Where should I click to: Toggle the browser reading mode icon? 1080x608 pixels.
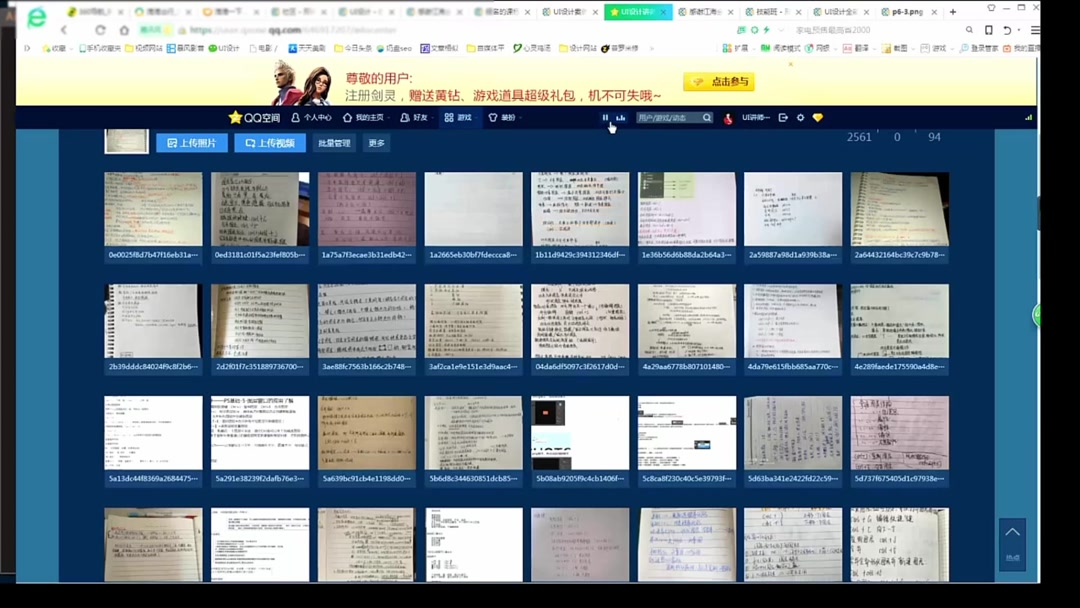point(990,30)
